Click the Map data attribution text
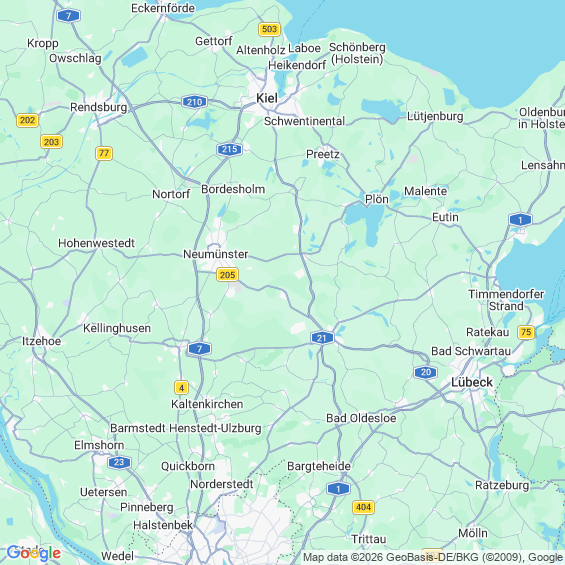The height and width of the screenshot is (565, 565). click(433, 557)
